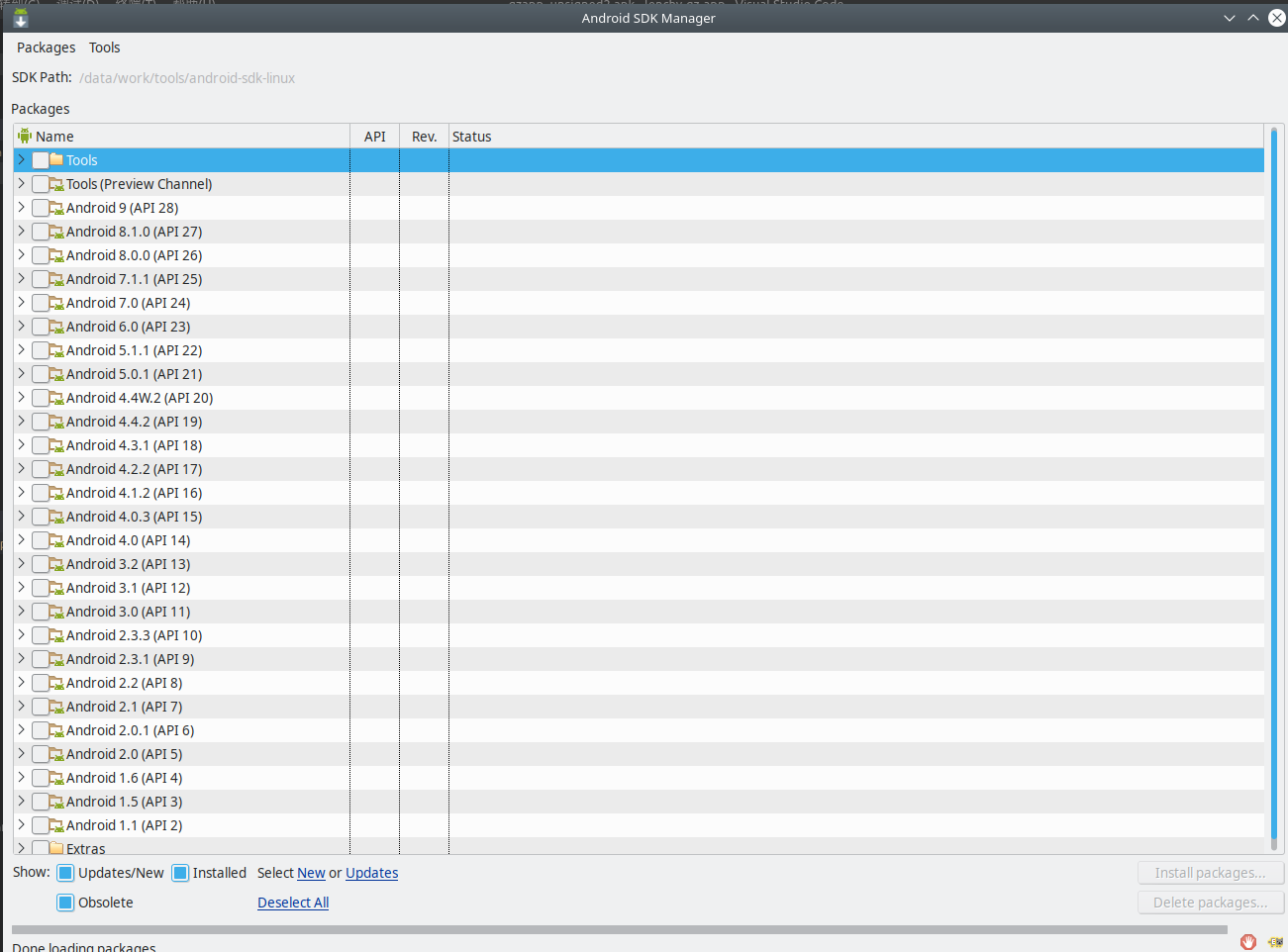This screenshot has width=1288, height=952.
Task: Click the Extras folder icon
Action: click(x=56, y=848)
